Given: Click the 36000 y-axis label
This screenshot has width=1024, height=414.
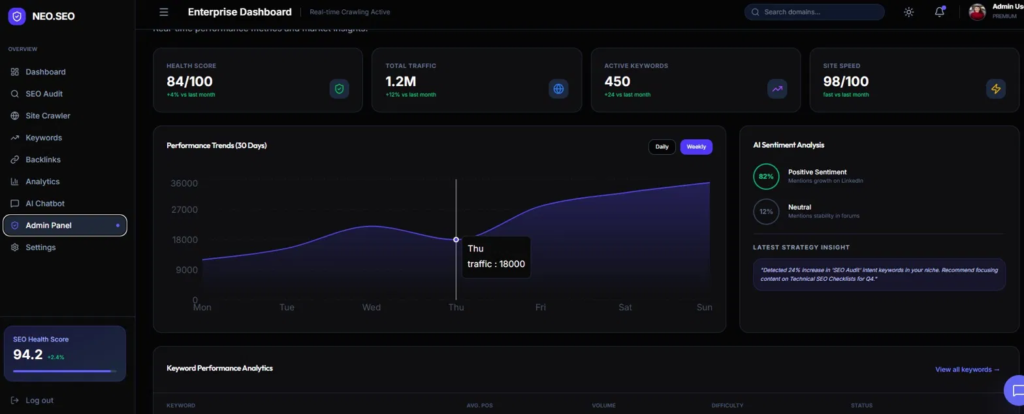Looking at the screenshot, I should (184, 183).
